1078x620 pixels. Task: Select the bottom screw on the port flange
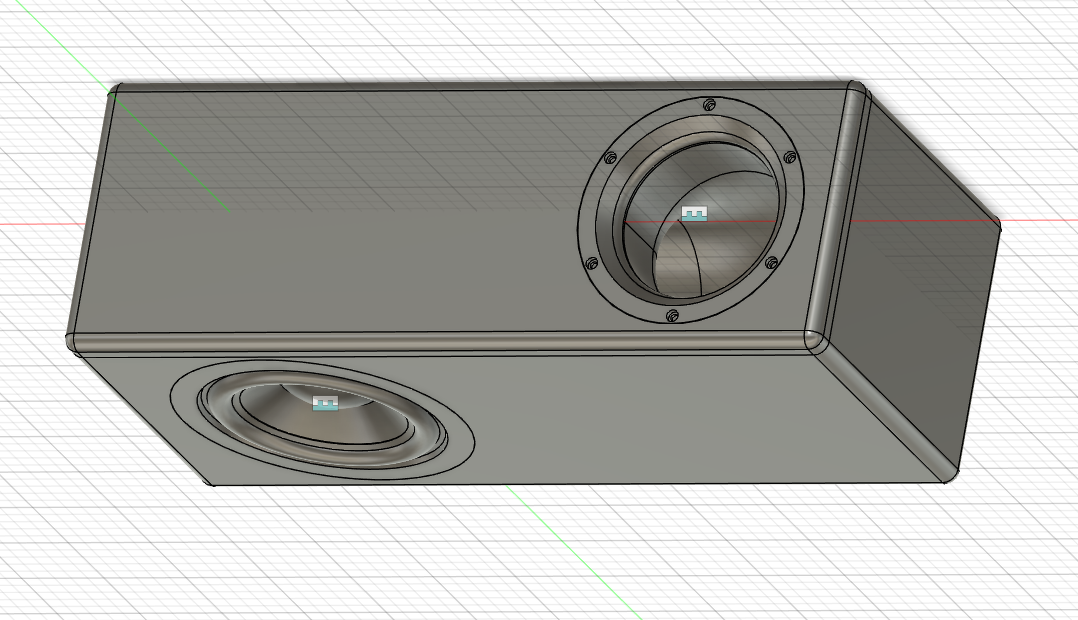pos(672,315)
